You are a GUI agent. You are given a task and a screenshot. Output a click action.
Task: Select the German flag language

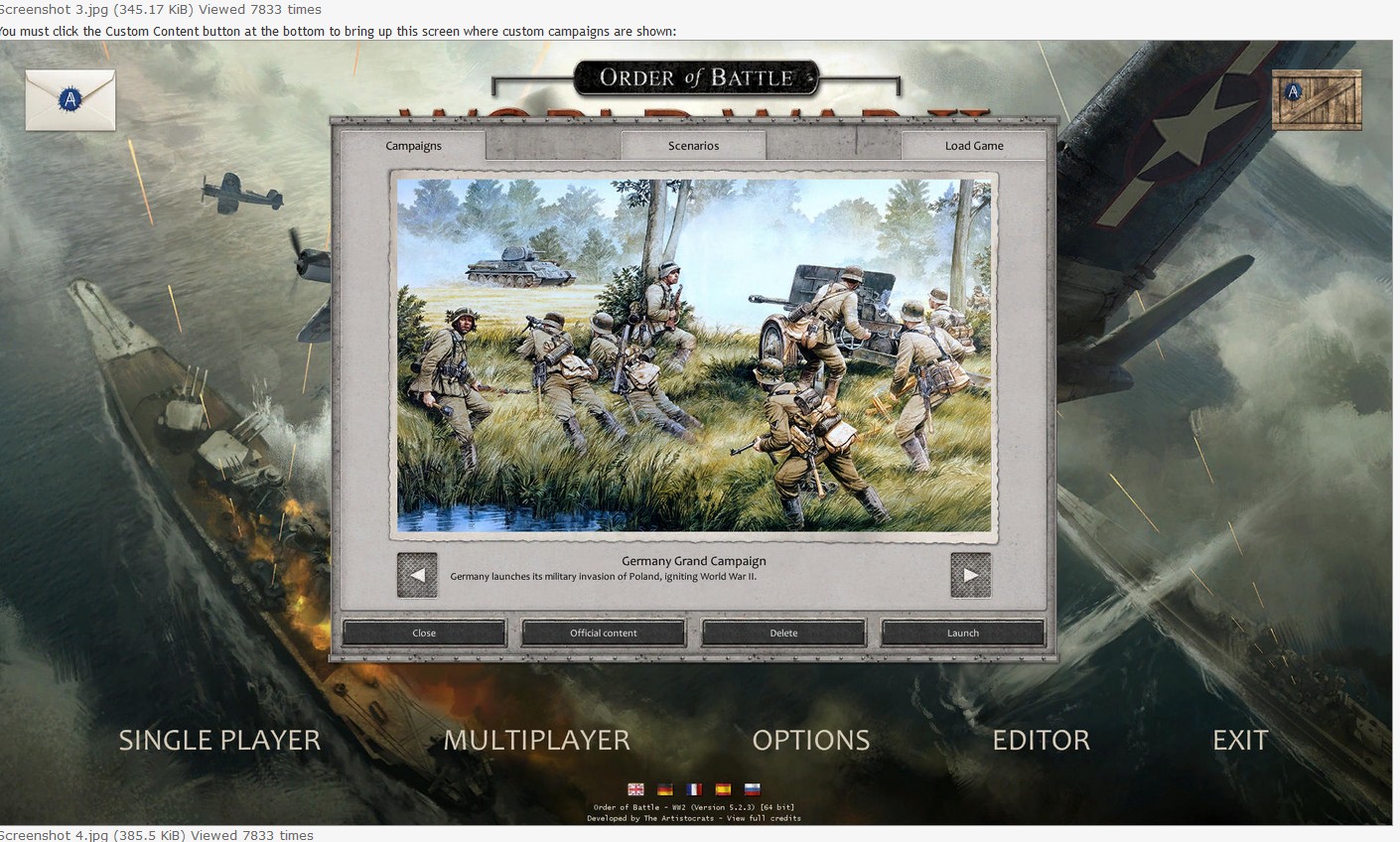pos(665,789)
